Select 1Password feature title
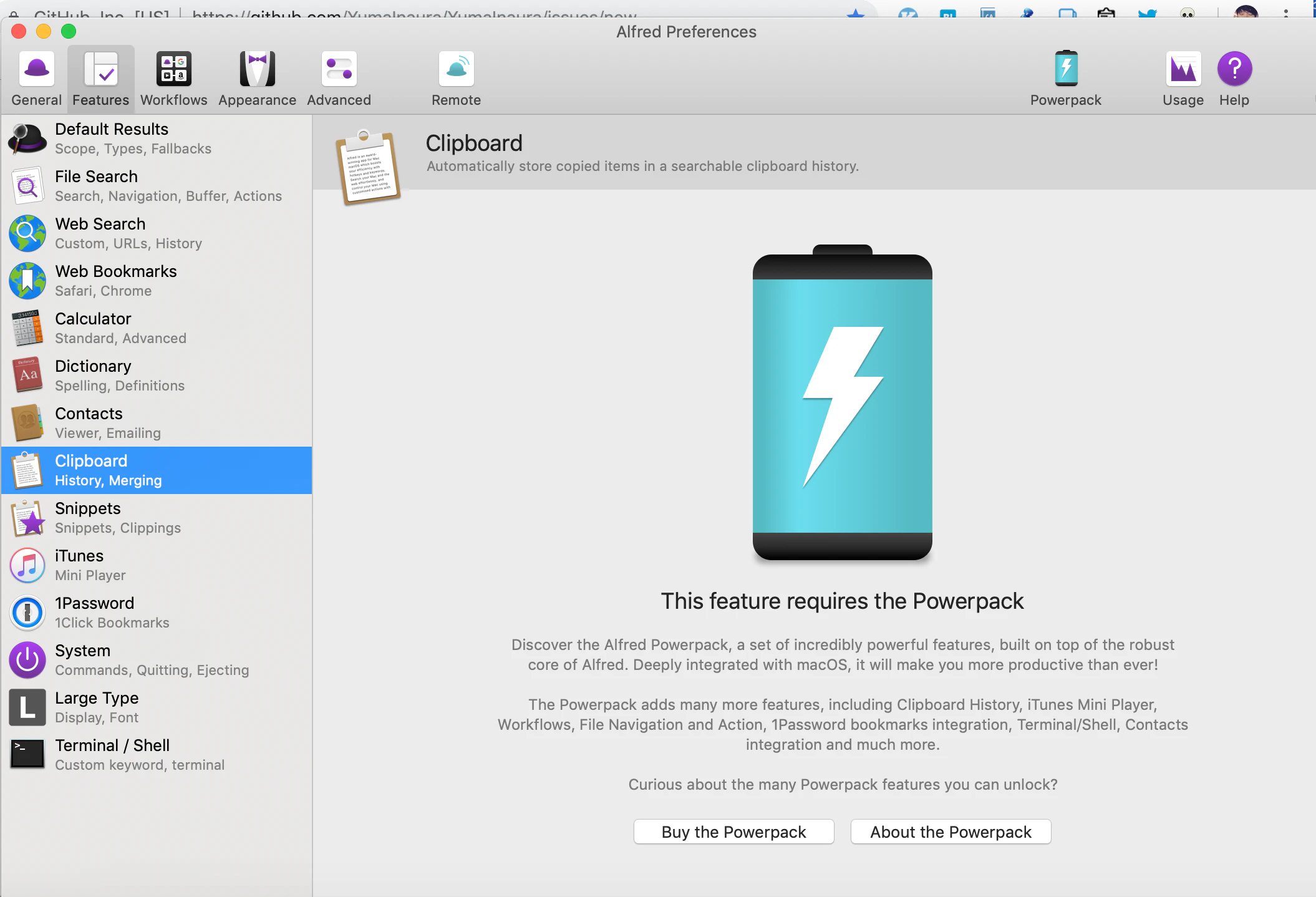 coord(95,603)
